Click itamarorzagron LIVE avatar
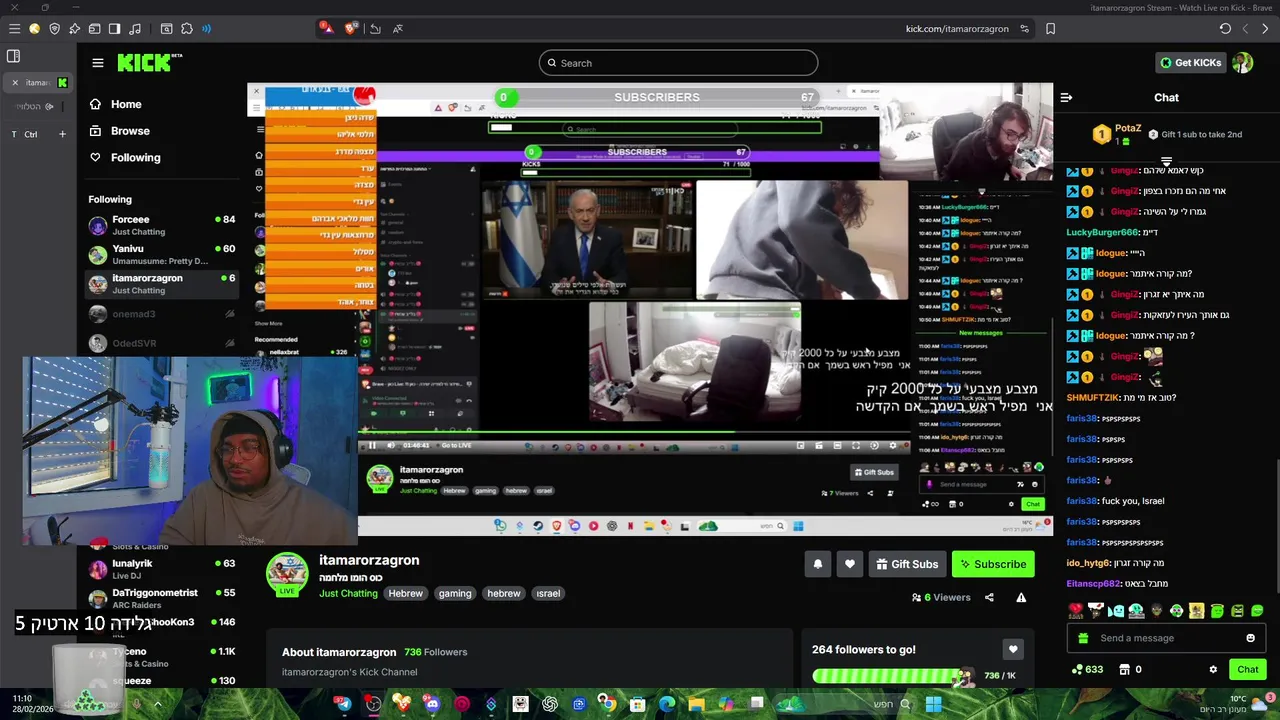 [287, 573]
